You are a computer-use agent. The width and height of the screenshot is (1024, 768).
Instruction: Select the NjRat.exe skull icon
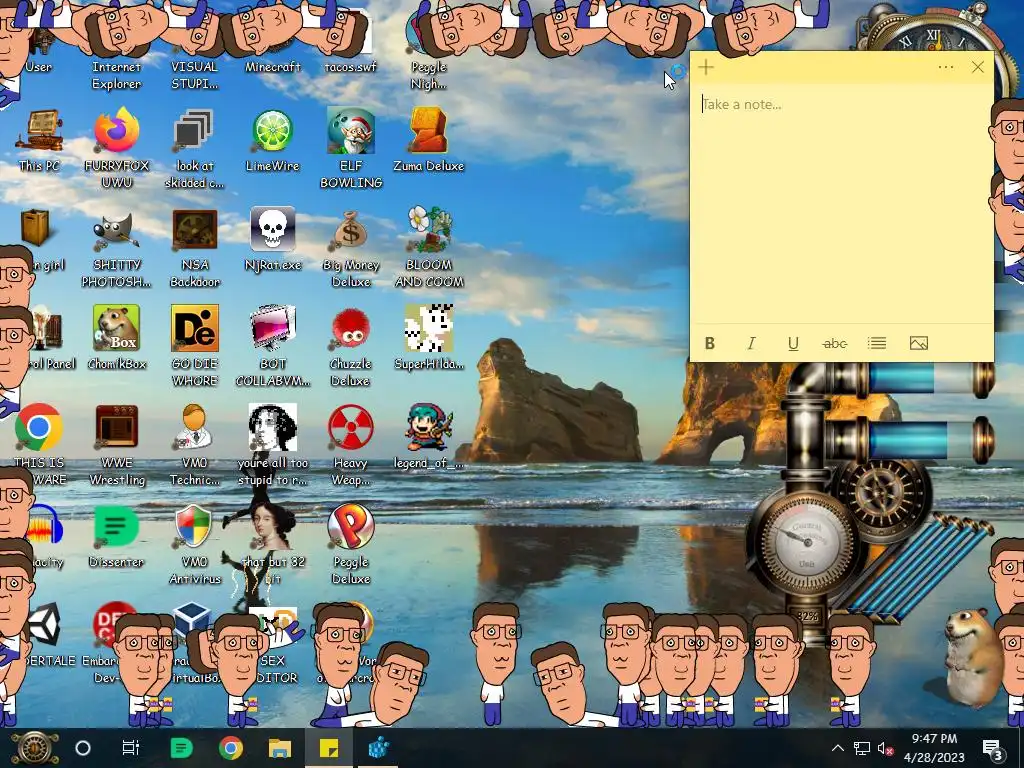pyautogui.click(x=272, y=229)
